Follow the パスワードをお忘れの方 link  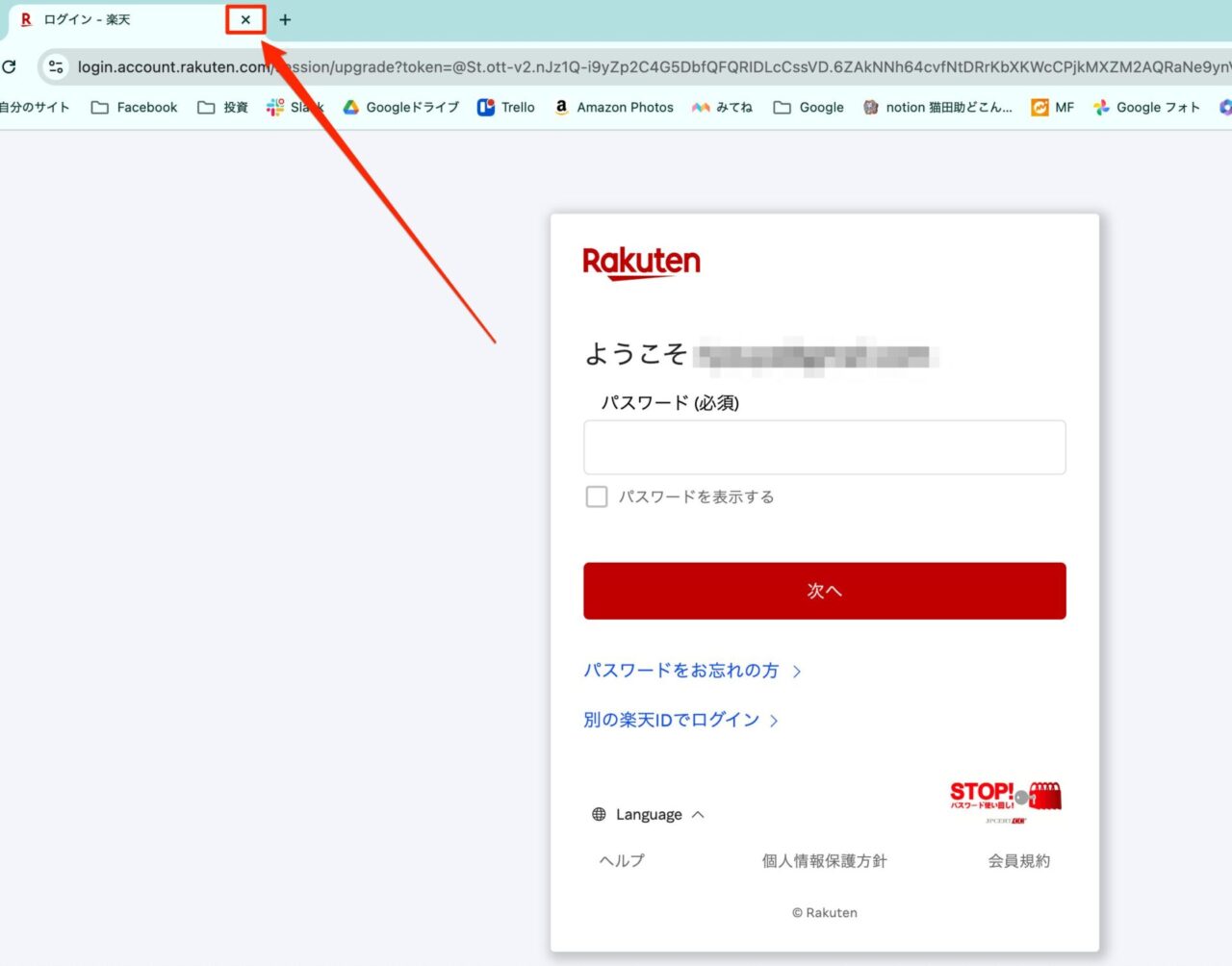point(683,671)
